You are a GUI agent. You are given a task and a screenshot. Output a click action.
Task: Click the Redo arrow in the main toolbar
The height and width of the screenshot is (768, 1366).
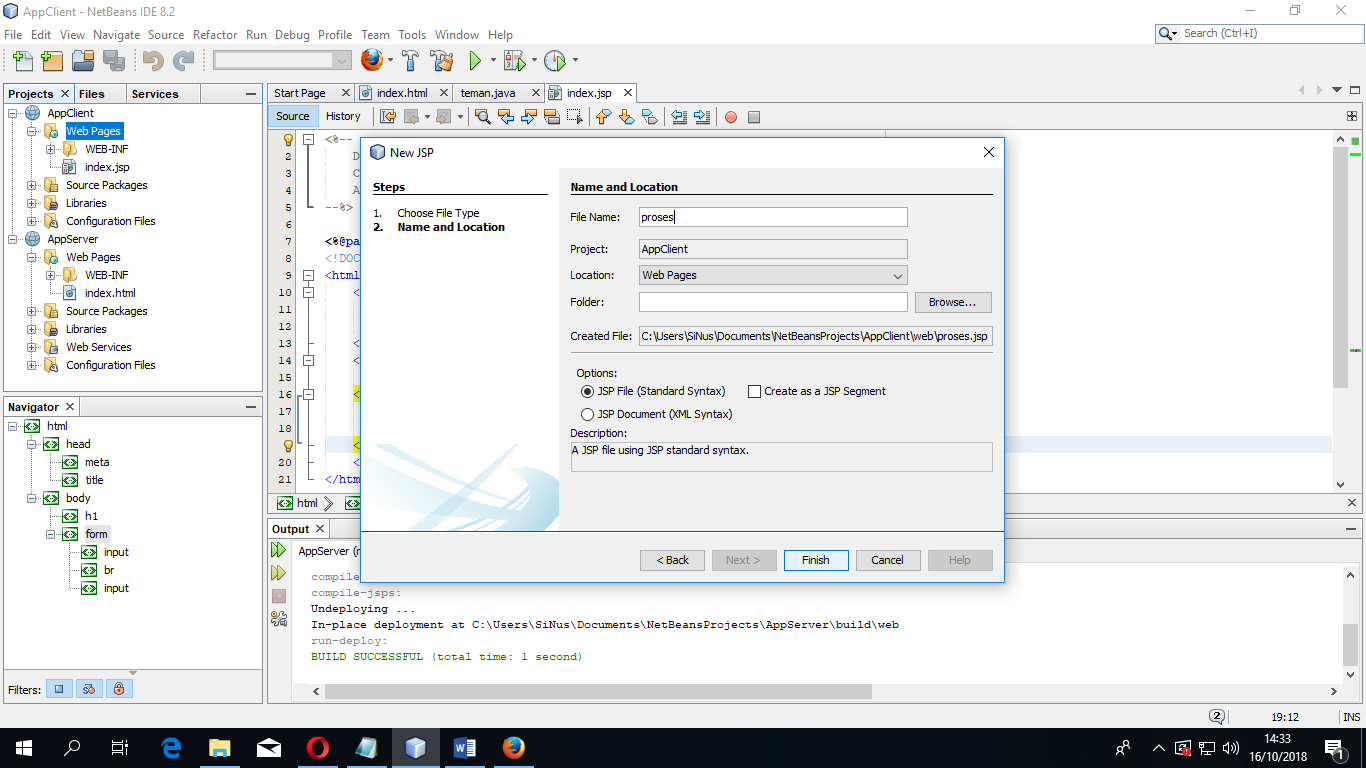pyautogui.click(x=184, y=61)
